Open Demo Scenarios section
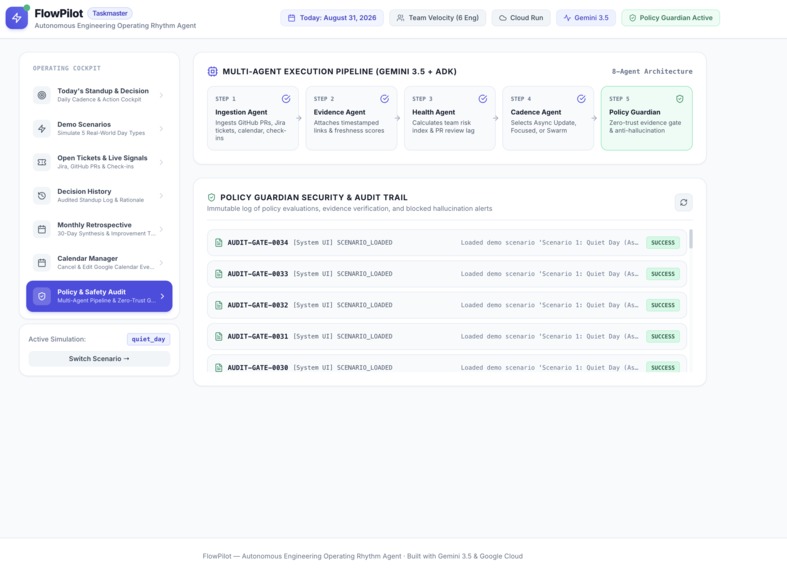Viewport: 787px width, 573px height. (x=99, y=128)
